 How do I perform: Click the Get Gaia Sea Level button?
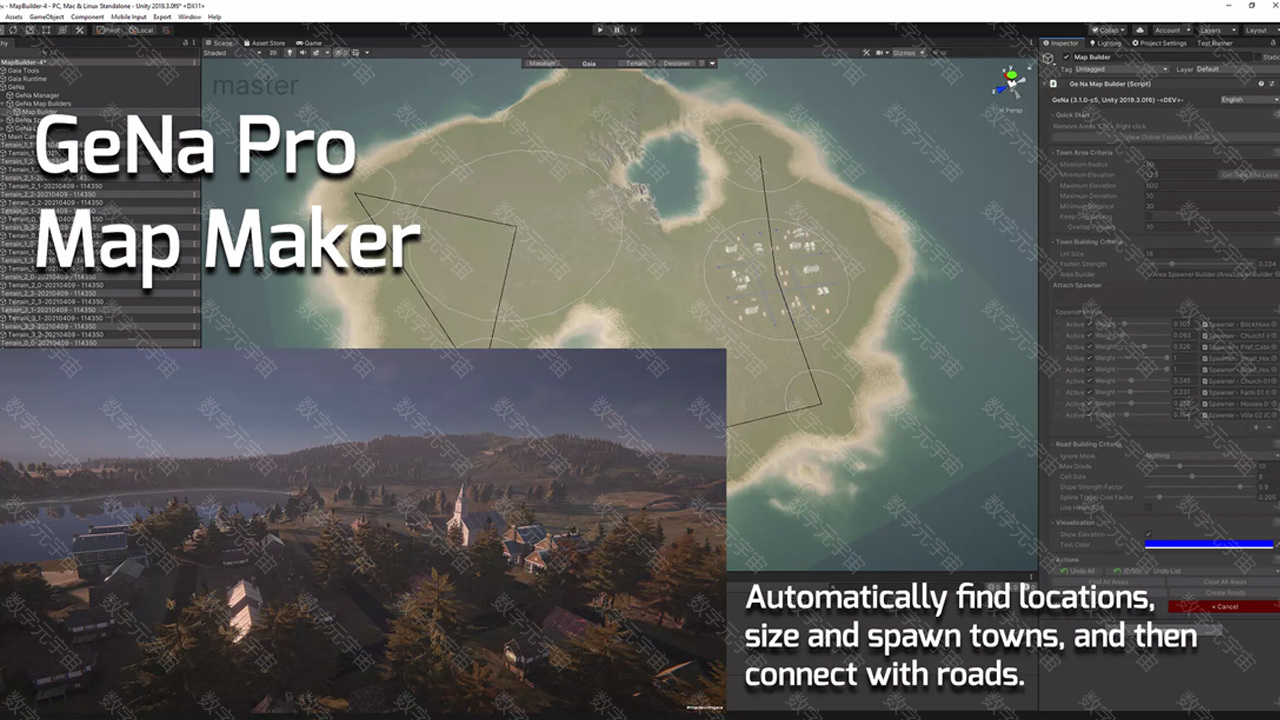point(1250,175)
